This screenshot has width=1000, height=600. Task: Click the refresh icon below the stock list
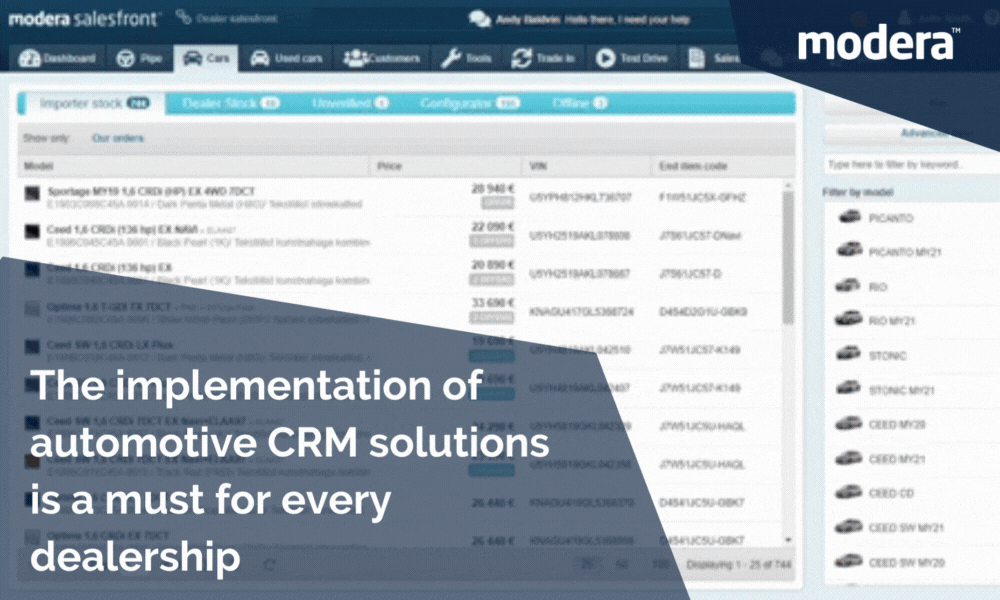(x=268, y=565)
